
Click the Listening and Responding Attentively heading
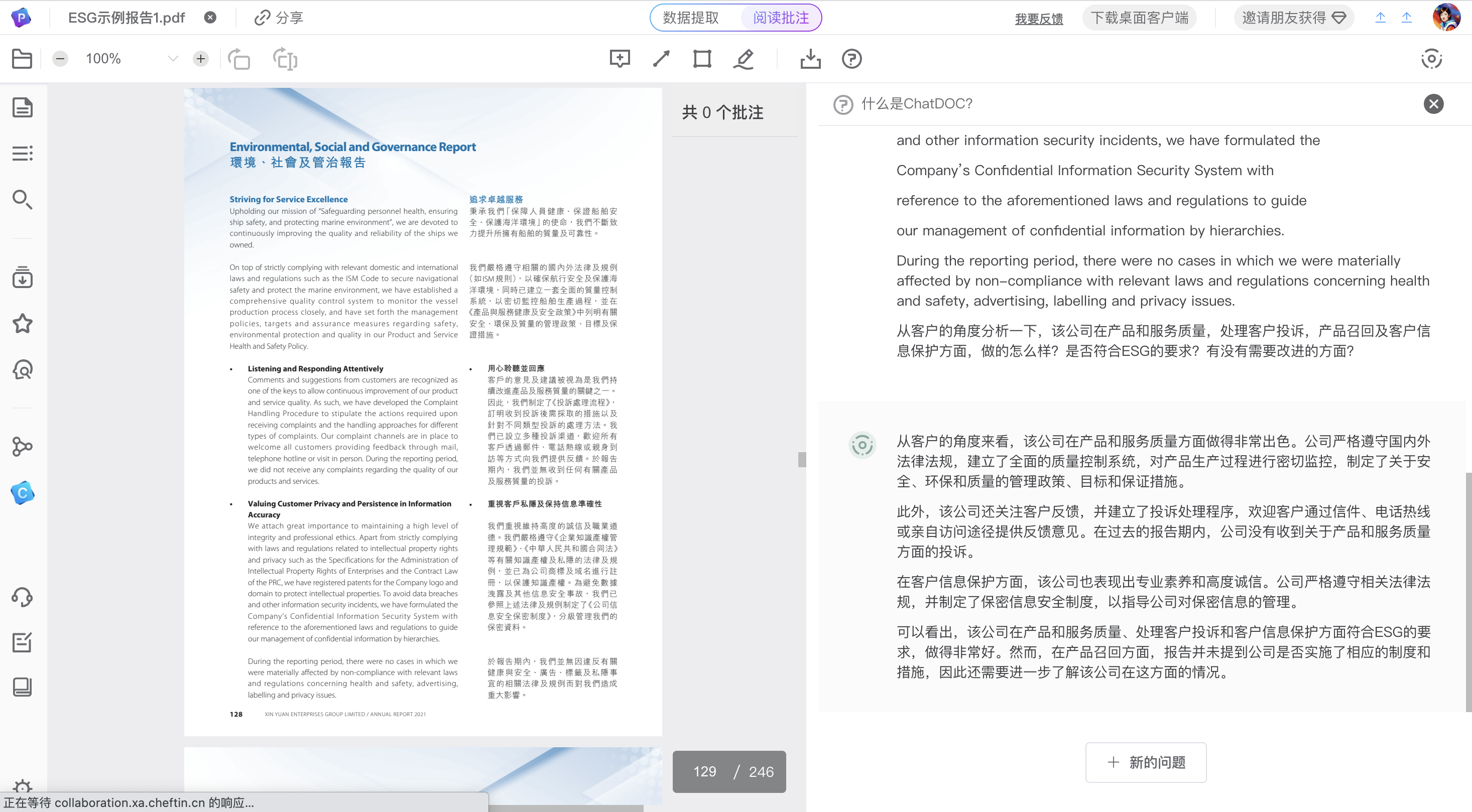pyautogui.click(x=315, y=369)
